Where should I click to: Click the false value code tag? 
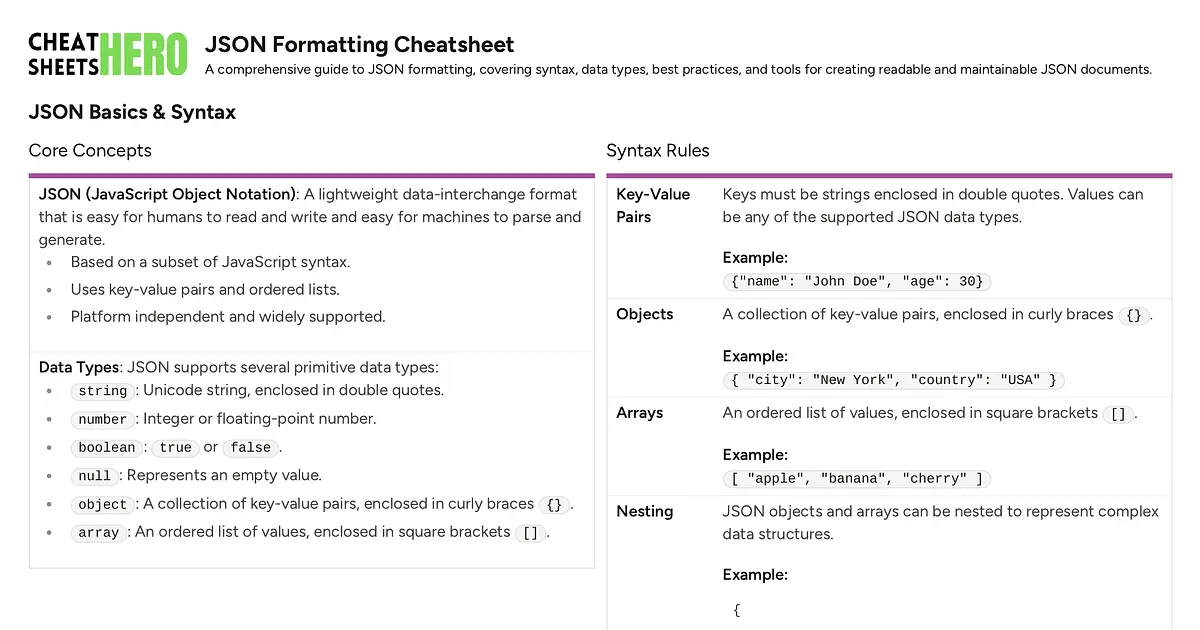[x=250, y=447]
